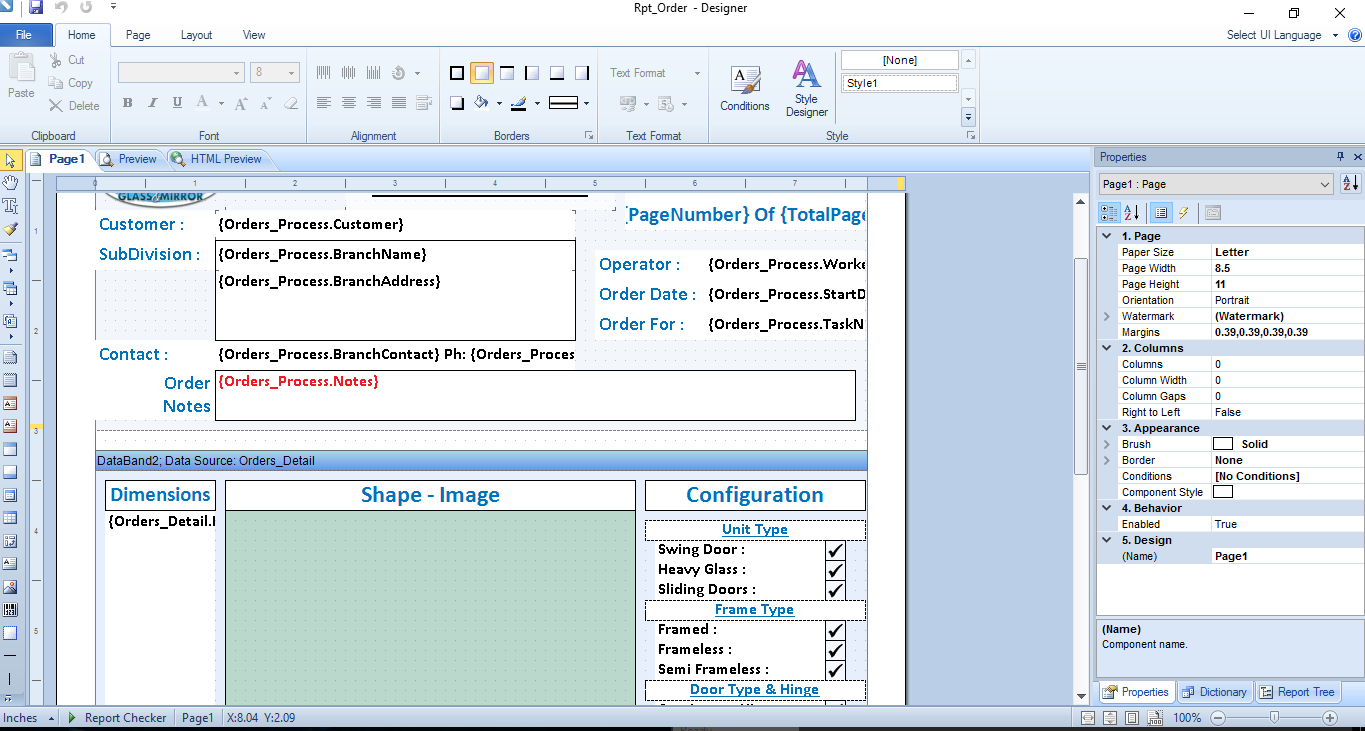Switch to the View ribbon tab
This screenshot has width=1365, height=731.
pos(254,35)
